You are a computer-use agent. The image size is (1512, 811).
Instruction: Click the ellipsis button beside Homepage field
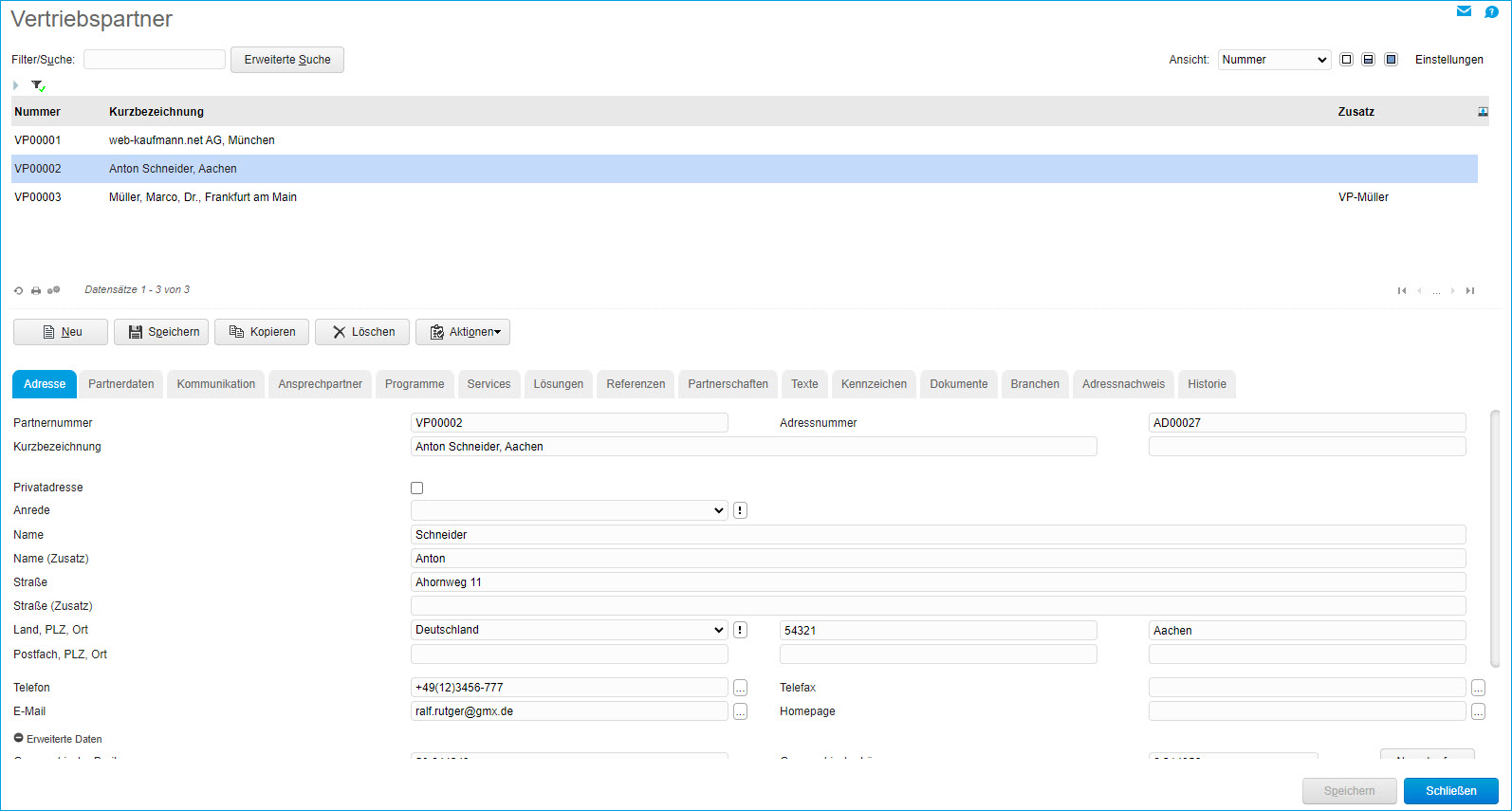tap(1478, 711)
